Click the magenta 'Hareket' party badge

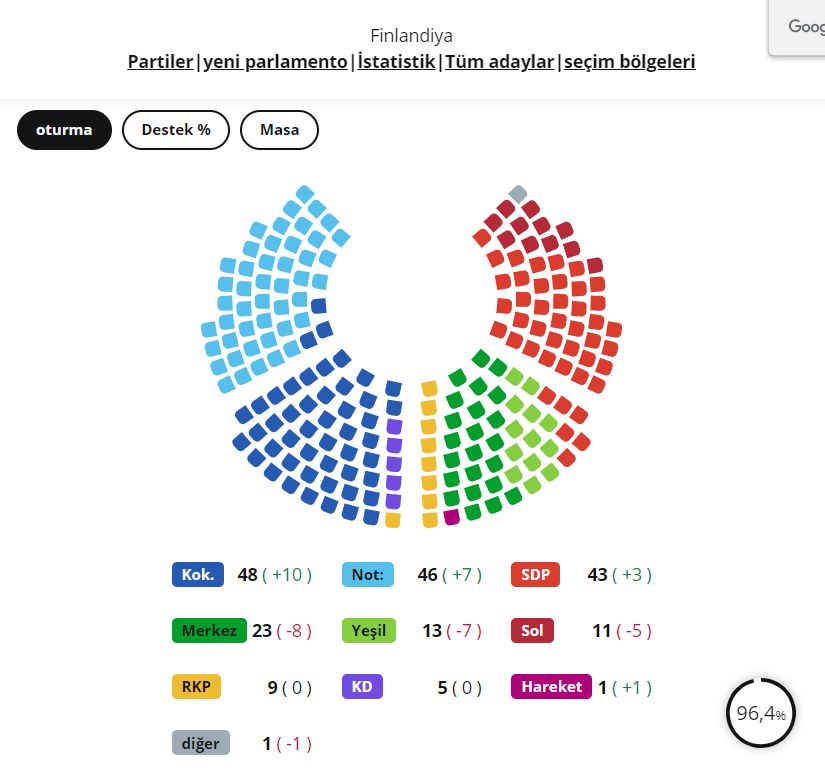(x=551, y=687)
